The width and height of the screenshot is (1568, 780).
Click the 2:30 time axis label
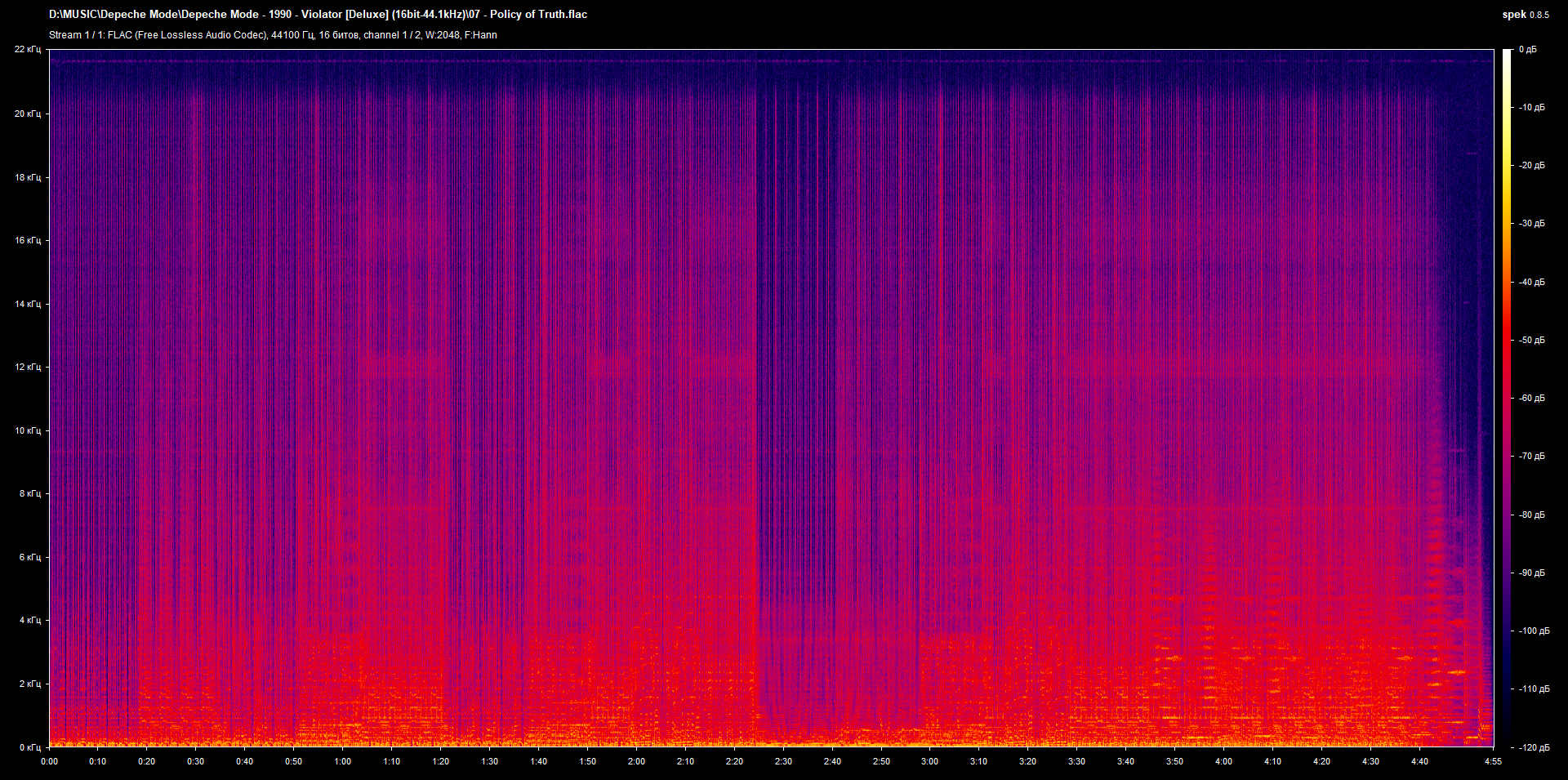tap(783, 761)
